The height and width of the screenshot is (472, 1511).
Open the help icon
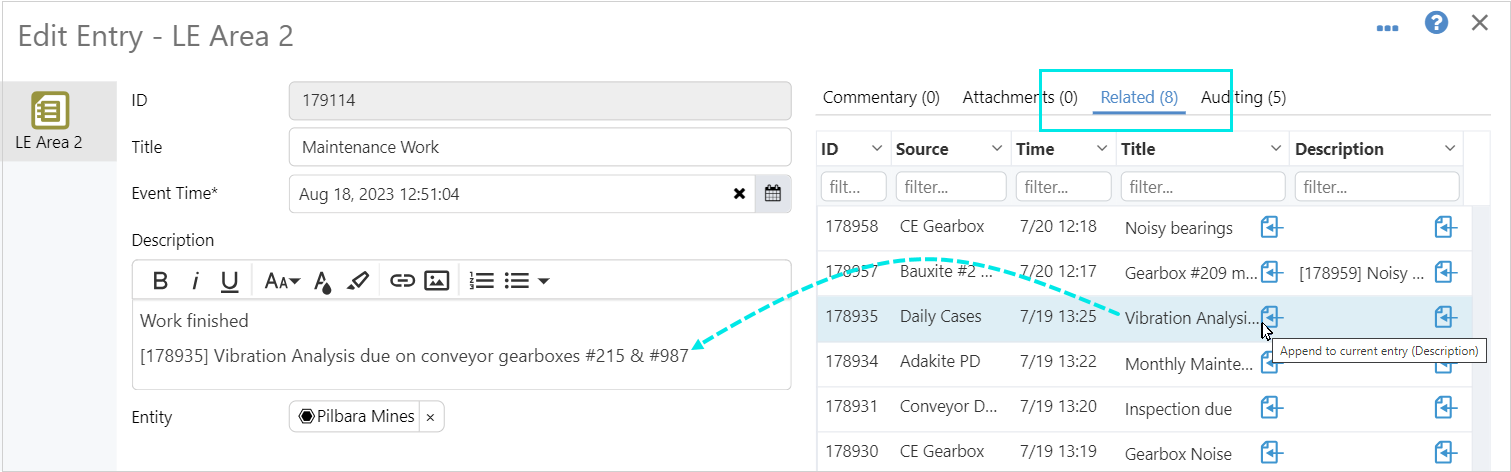1436,24
